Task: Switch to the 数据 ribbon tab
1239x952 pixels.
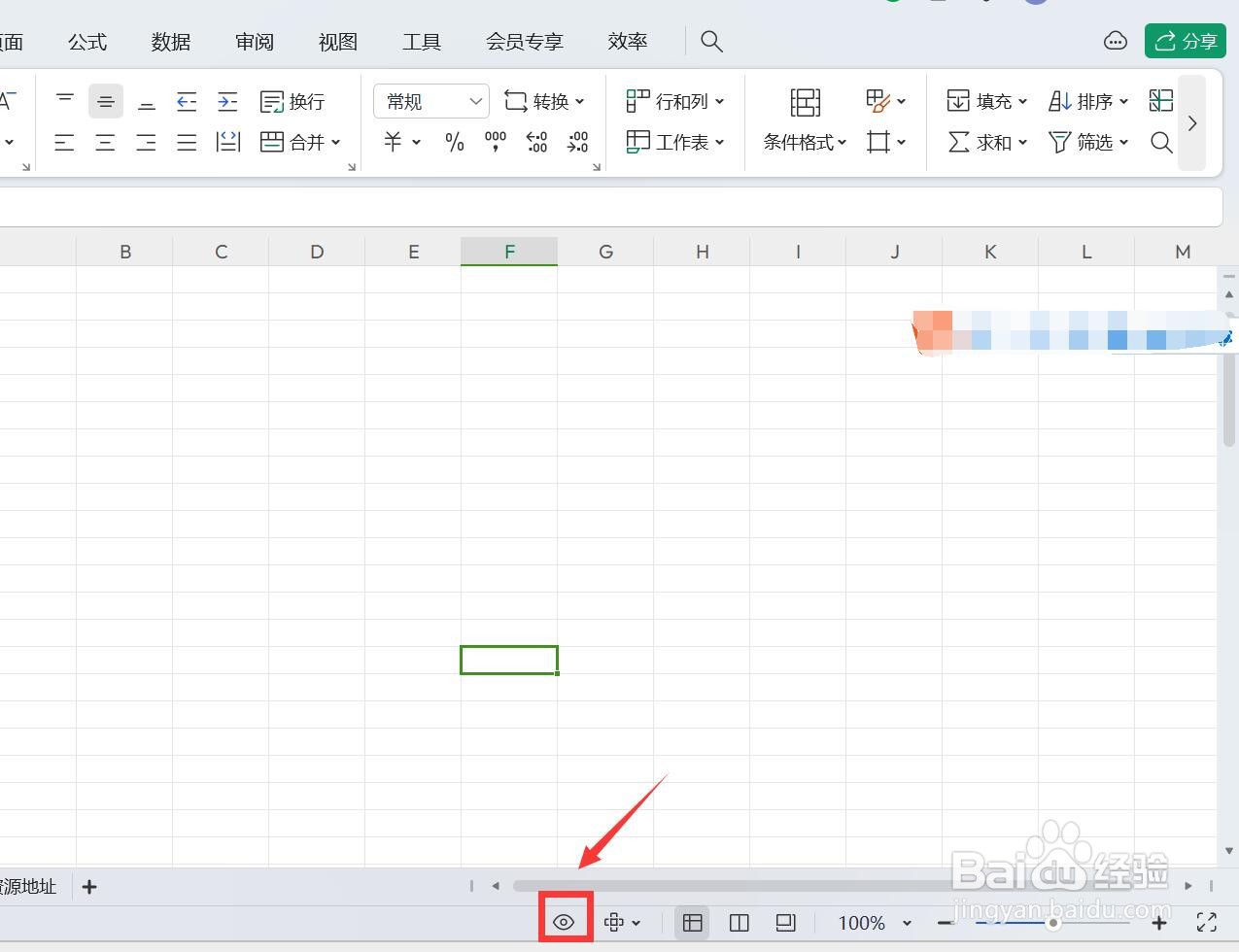Action: [x=170, y=41]
